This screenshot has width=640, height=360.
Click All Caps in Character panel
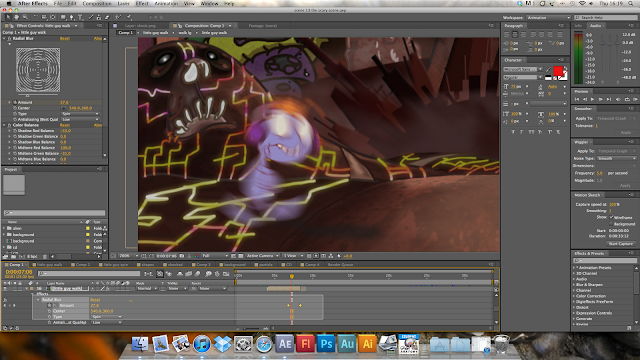pos(531,132)
